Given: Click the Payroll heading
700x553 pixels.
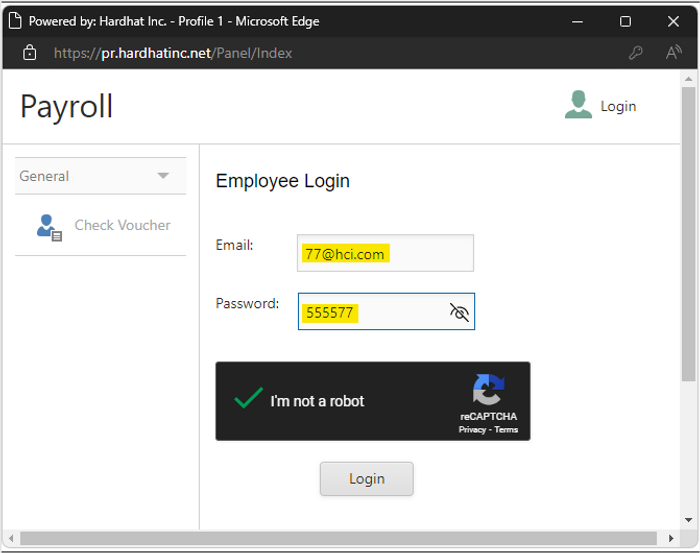Looking at the screenshot, I should 67,107.
